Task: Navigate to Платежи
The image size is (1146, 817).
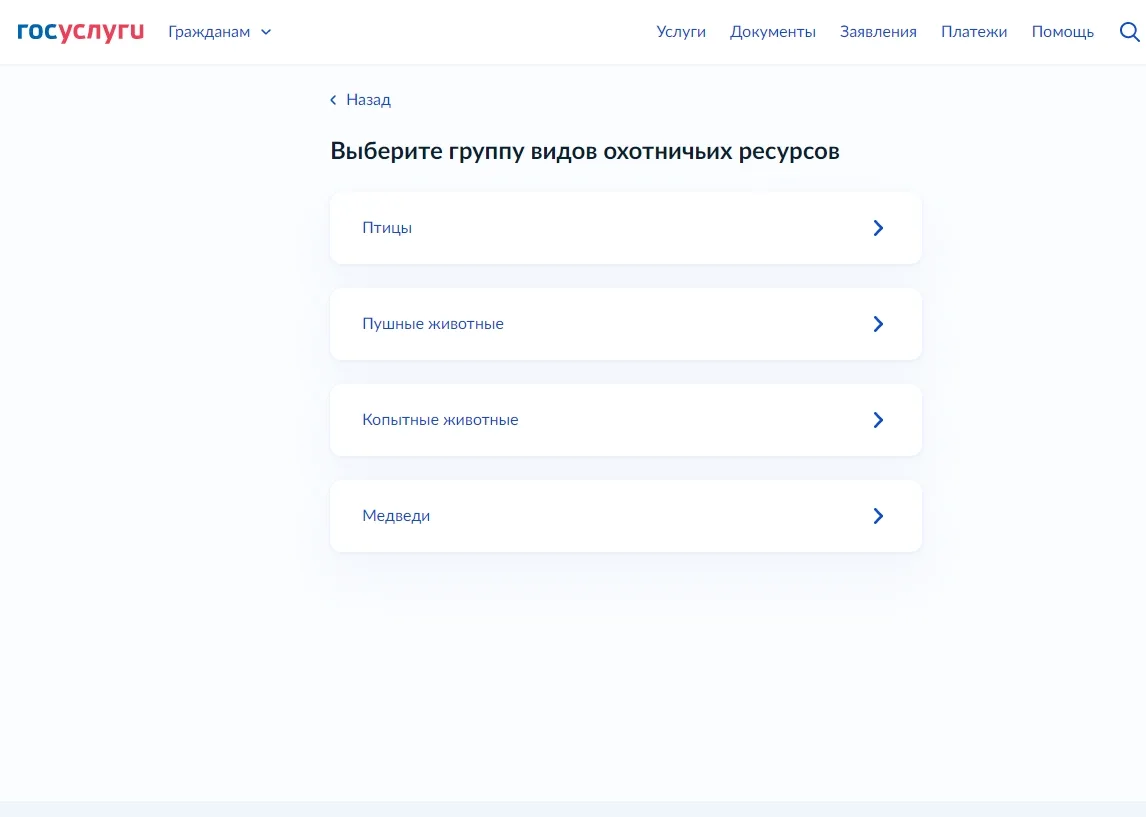Action: click(973, 32)
